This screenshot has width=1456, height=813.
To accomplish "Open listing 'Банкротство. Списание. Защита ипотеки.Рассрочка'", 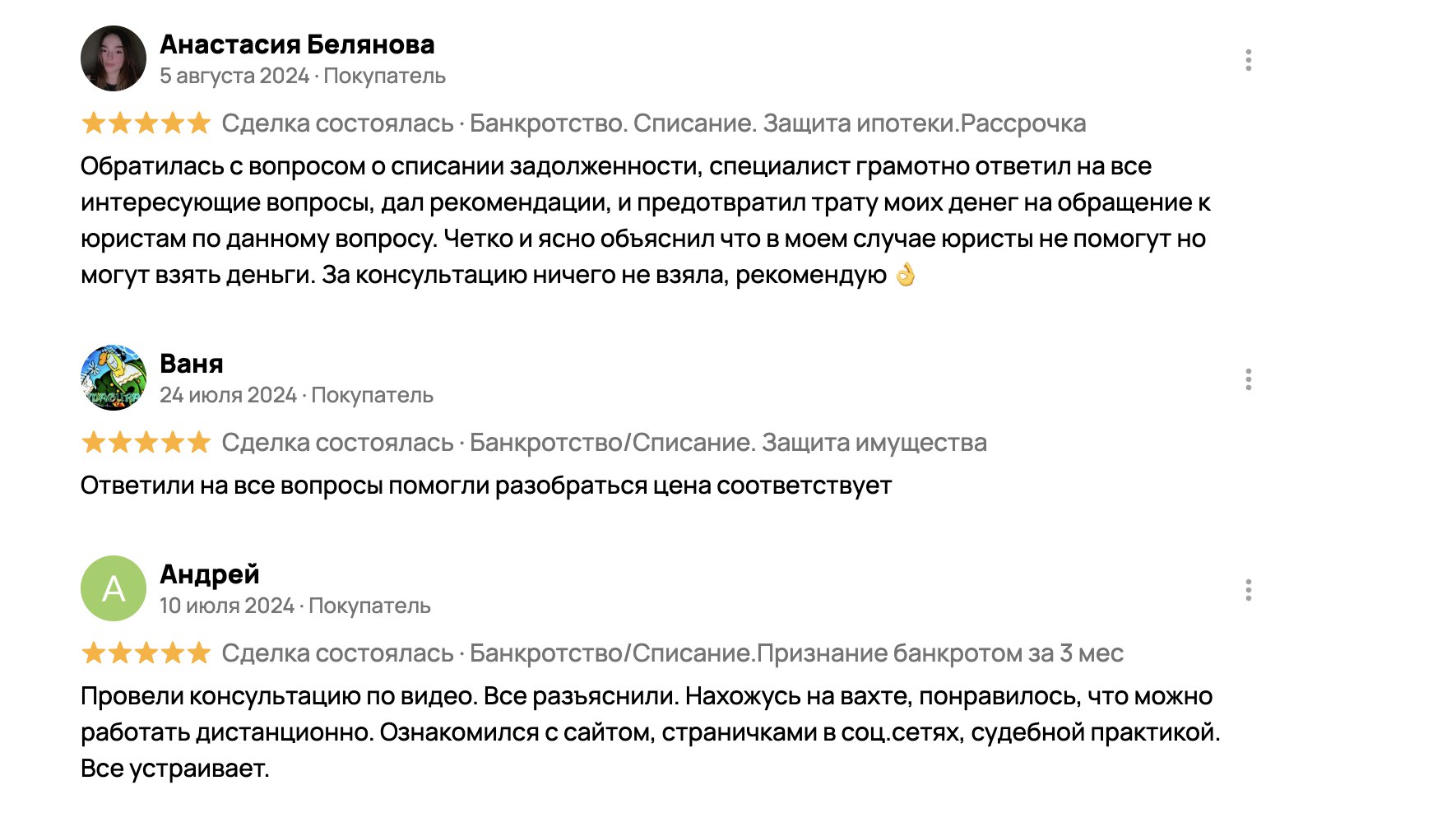I will [777, 123].
